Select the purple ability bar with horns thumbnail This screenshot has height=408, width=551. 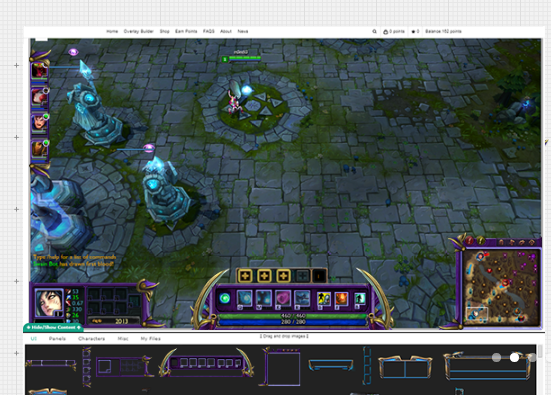tap(206, 363)
